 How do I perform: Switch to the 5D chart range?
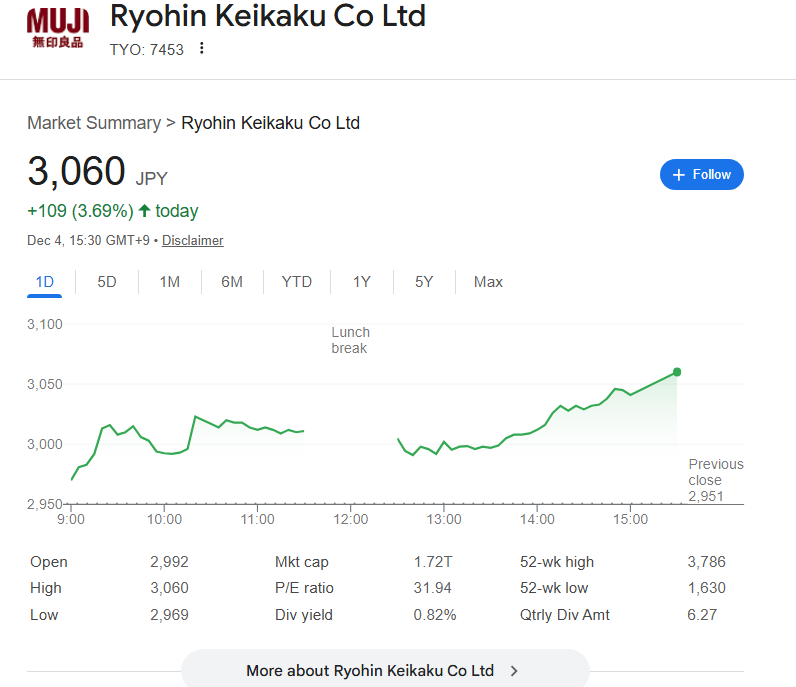tap(107, 282)
